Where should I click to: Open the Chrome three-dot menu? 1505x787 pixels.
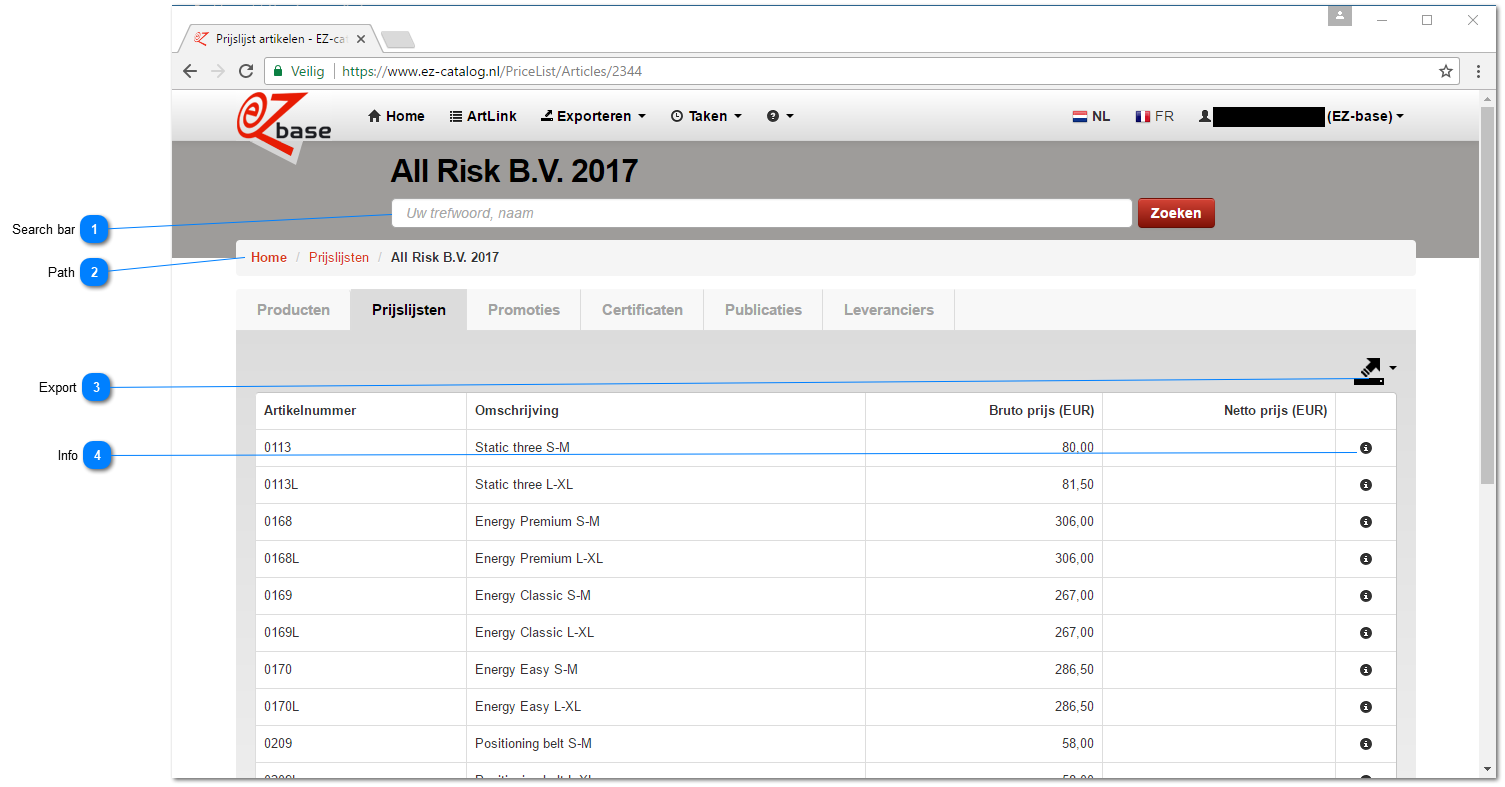tap(1479, 71)
